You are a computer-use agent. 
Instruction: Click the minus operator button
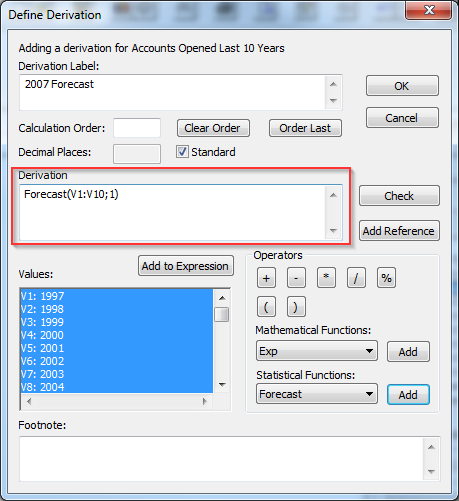pyautogui.click(x=296, y=278)
